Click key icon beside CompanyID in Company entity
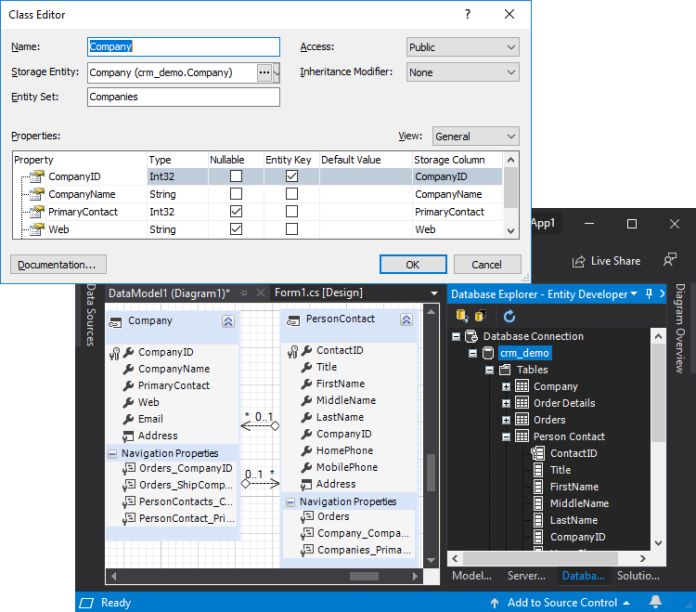 (115, 353)
